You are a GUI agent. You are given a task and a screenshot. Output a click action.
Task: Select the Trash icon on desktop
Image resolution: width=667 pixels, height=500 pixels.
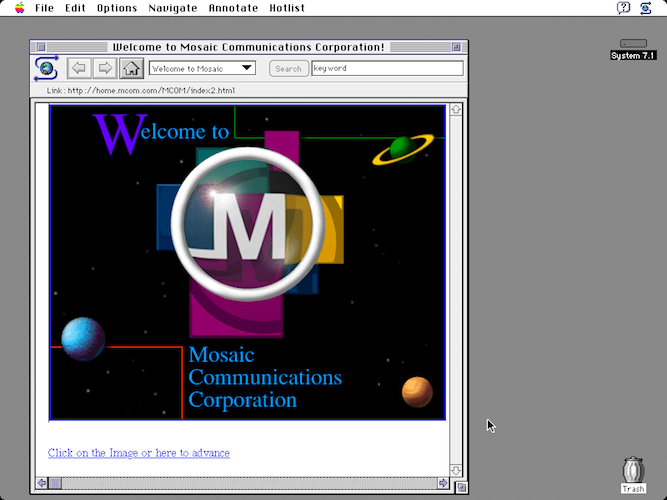coord(633,474)
